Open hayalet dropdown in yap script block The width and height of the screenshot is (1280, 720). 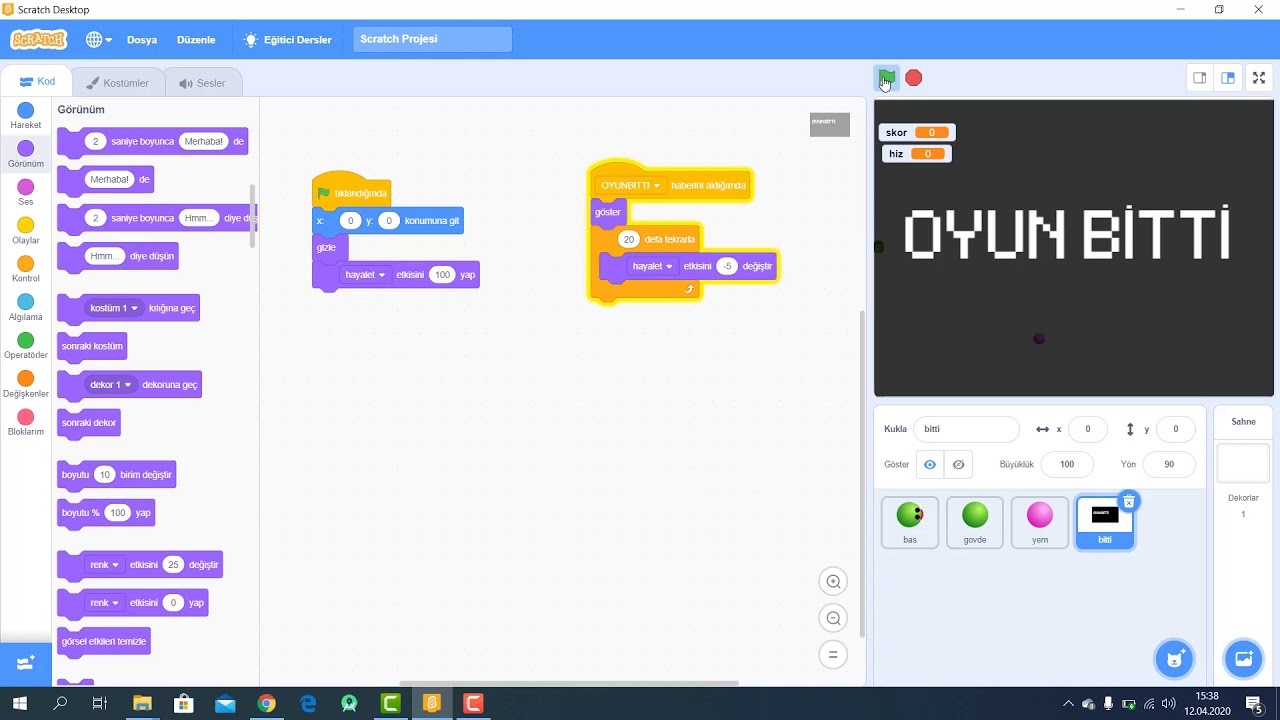coord(366,275)
